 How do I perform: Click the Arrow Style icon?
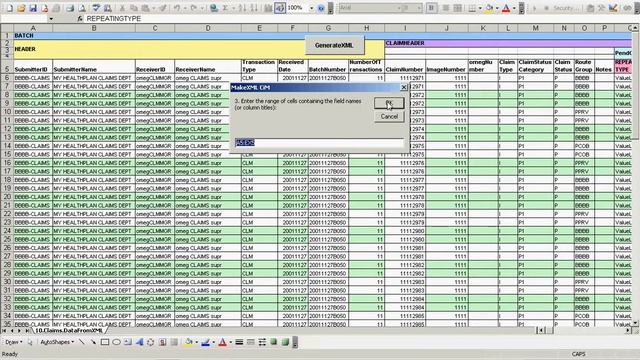(x=262, y=342)
